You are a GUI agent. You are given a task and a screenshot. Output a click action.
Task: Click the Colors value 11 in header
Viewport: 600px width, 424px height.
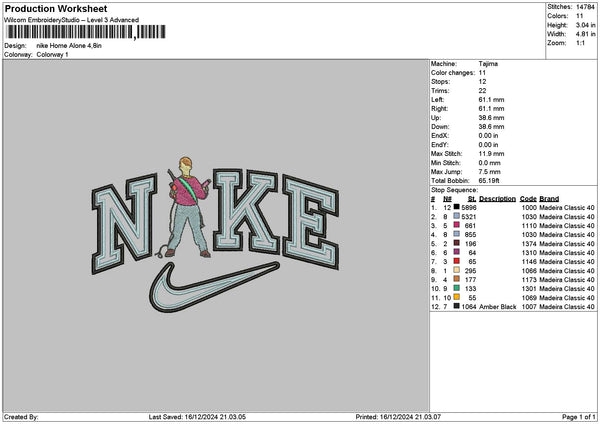579,16
